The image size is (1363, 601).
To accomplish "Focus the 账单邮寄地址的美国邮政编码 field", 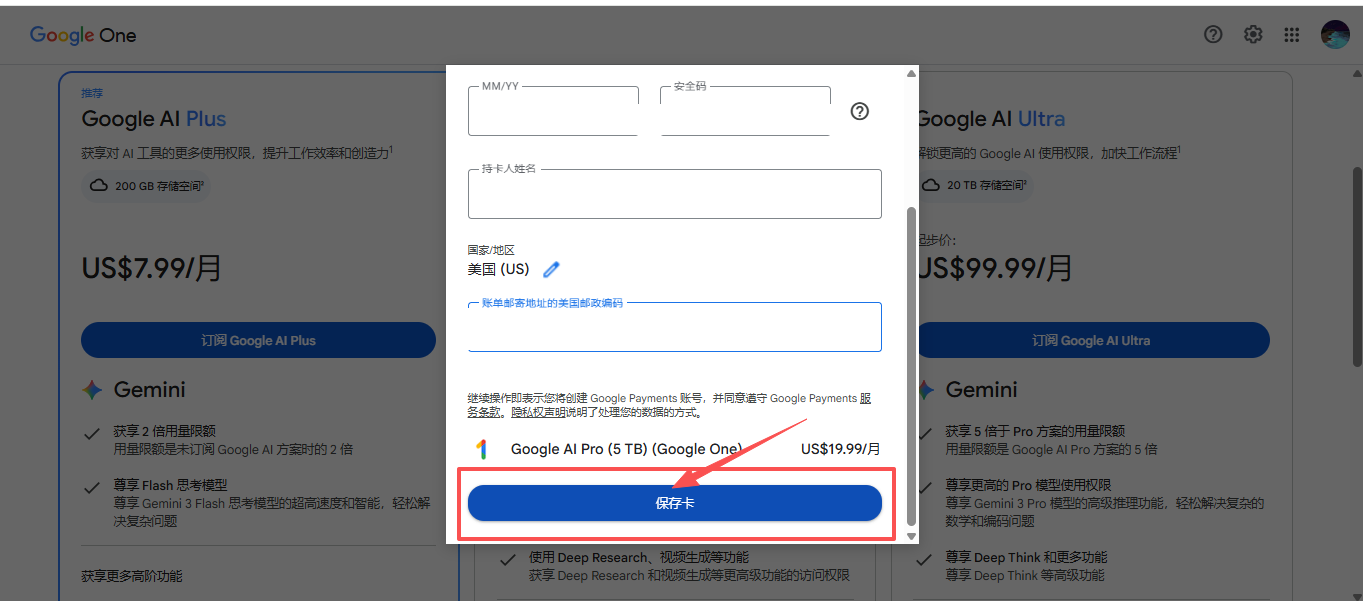I will [x=675, y=327].
